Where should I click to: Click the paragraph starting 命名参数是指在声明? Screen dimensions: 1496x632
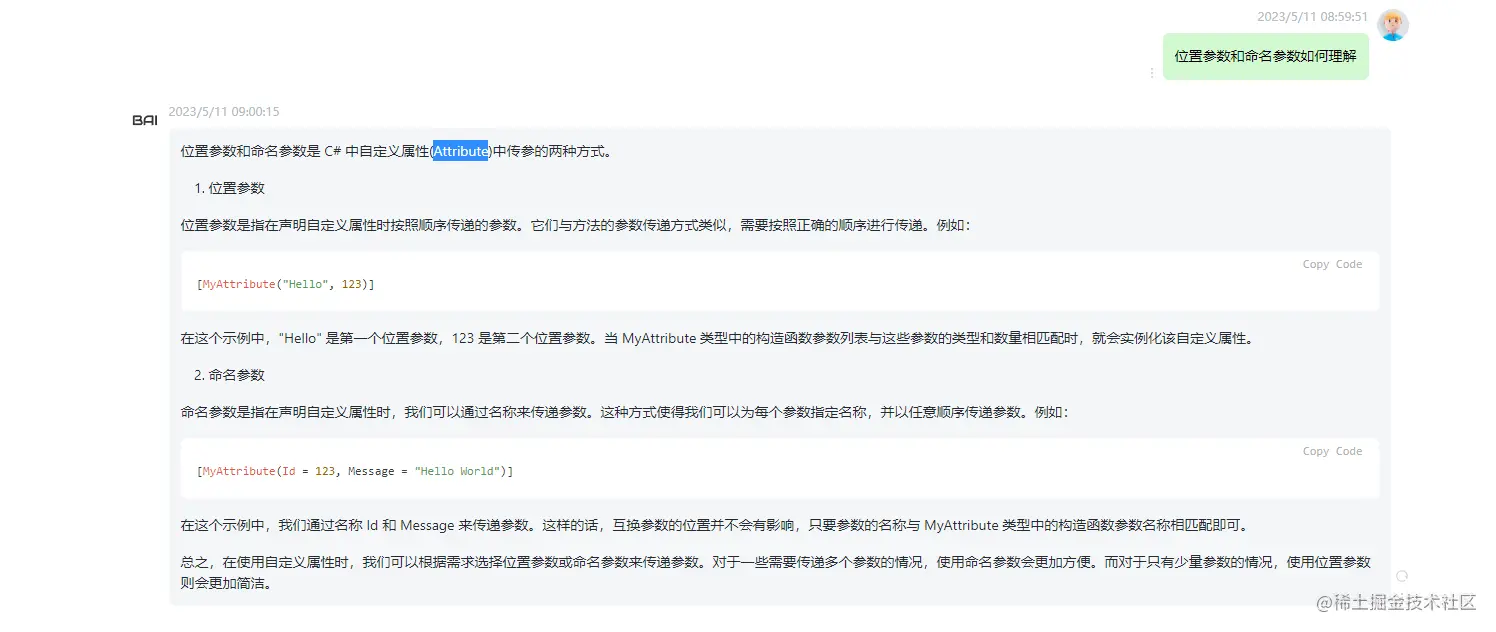tap(625, 412)
